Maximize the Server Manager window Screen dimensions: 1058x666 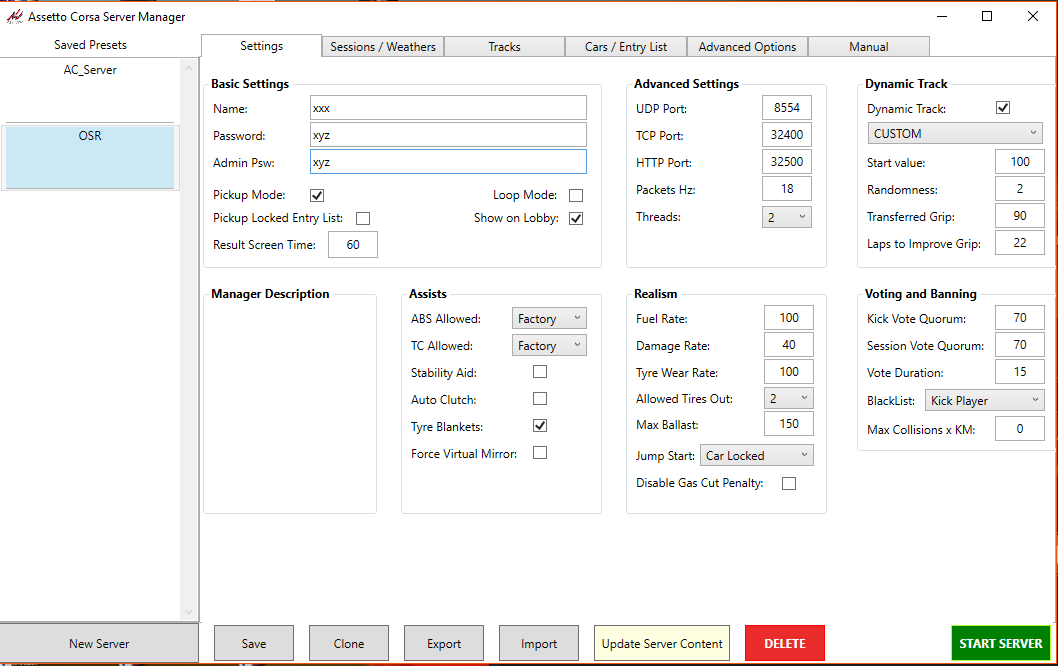(x=986, y=16)
